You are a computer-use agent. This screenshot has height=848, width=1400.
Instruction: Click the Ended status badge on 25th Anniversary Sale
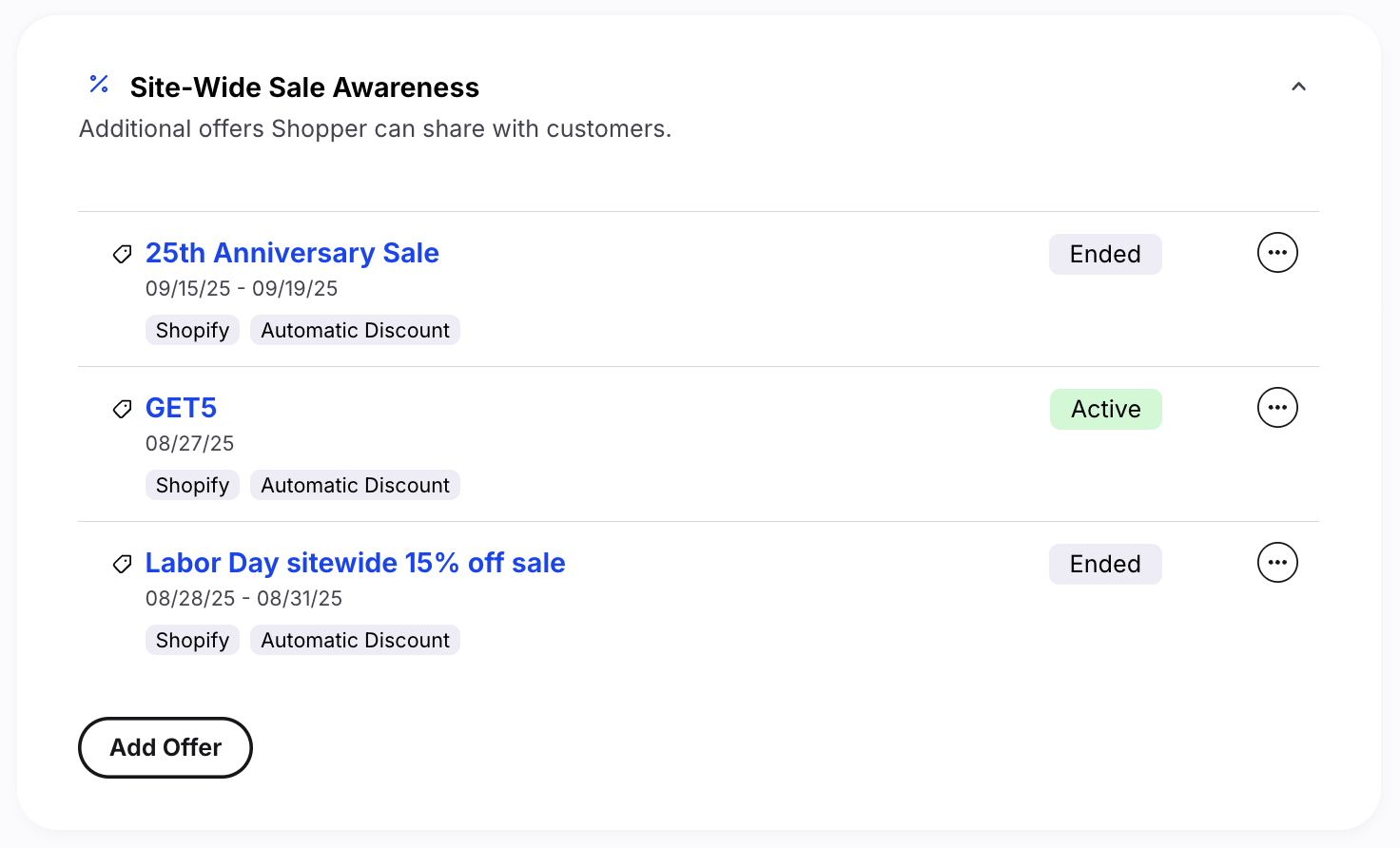click(x=1105, y=254)
